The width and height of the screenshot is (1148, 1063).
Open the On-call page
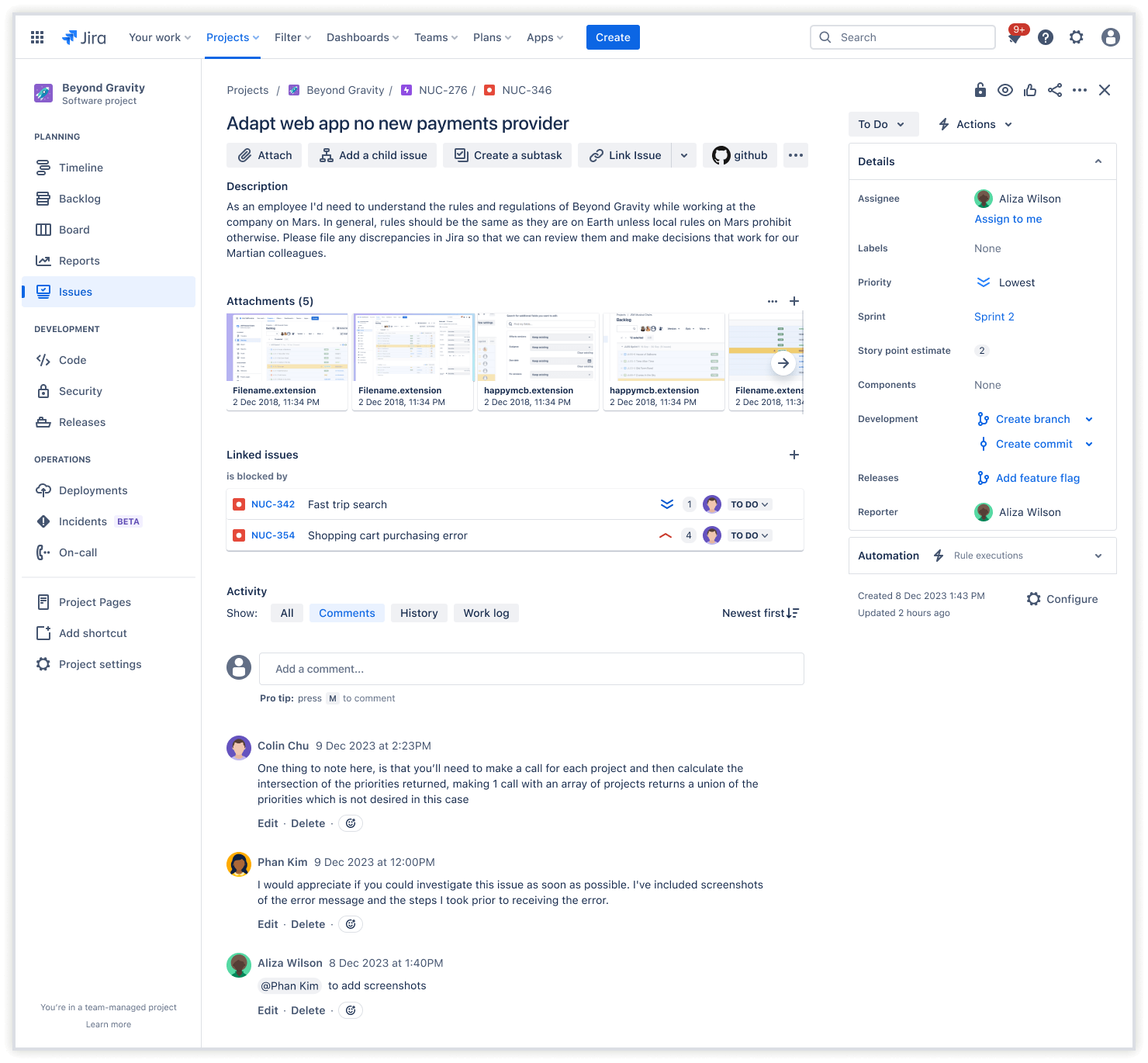(x=78, y=552)
